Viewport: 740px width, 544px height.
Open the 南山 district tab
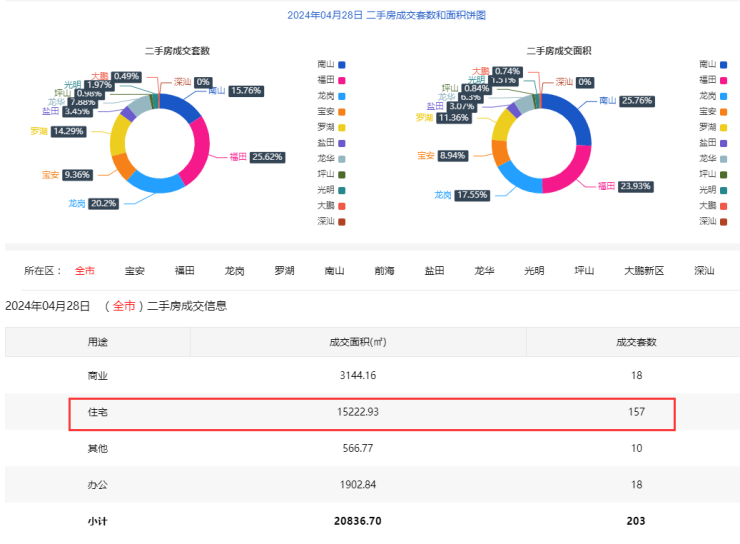click(x=334, y=271)
